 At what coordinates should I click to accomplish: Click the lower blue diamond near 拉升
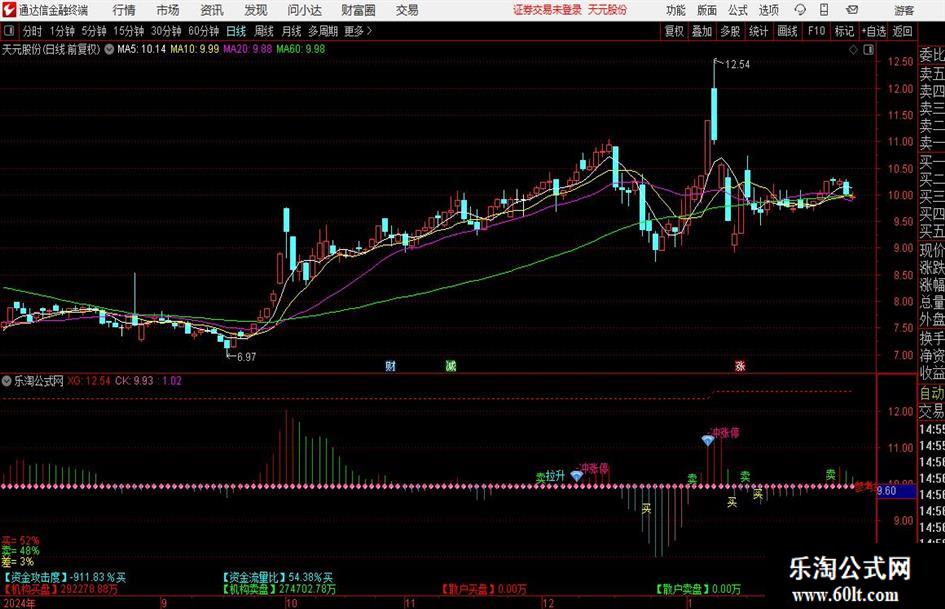(576, 476)
